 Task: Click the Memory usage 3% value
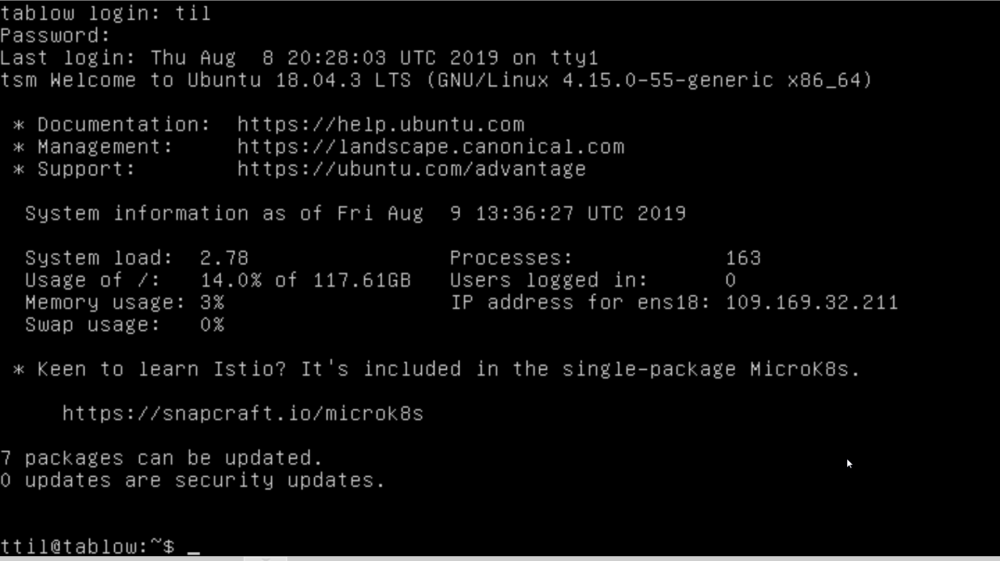click(212, 302)
